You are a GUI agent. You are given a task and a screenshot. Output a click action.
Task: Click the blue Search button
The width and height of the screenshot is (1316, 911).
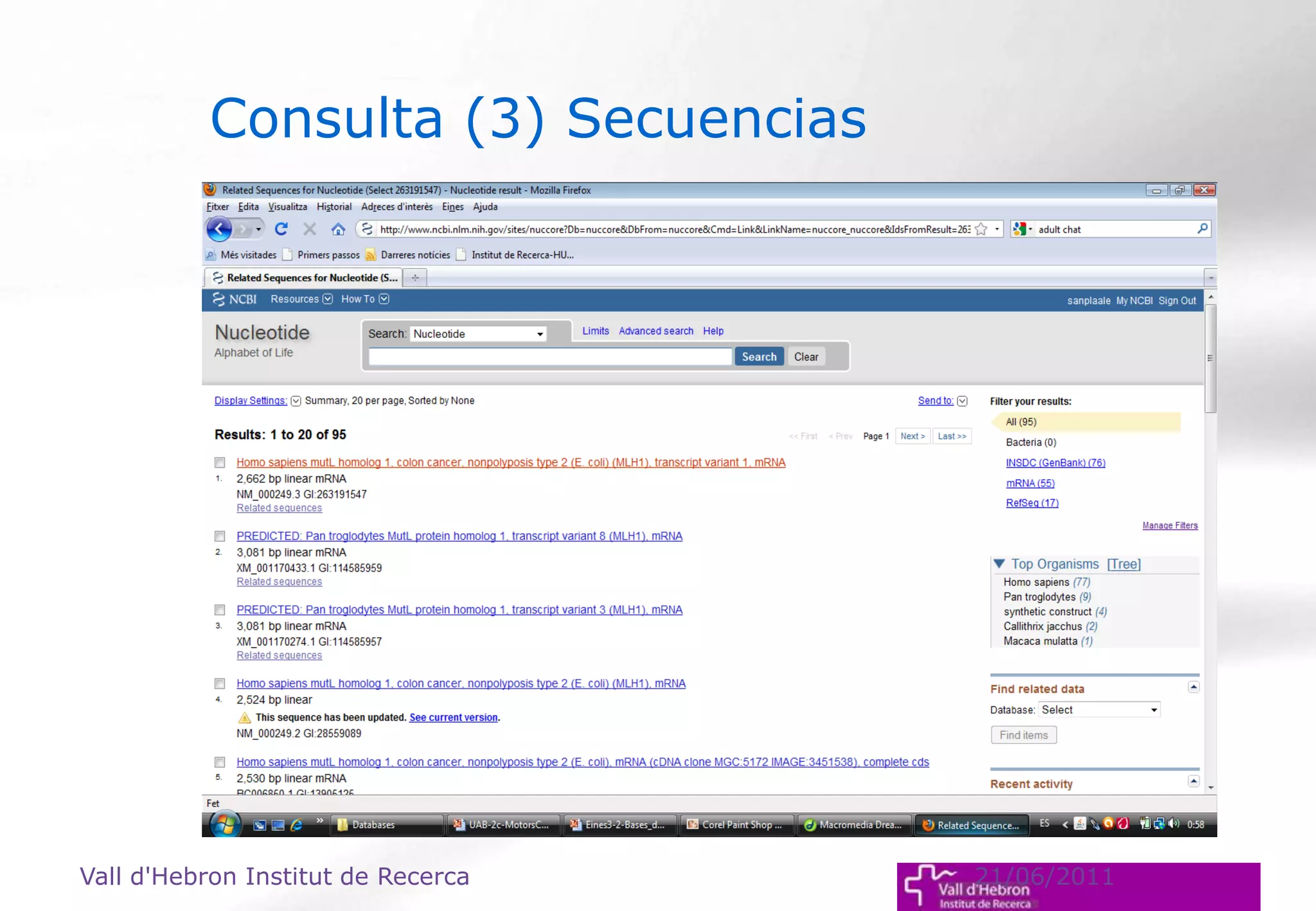tap(759, 357)
